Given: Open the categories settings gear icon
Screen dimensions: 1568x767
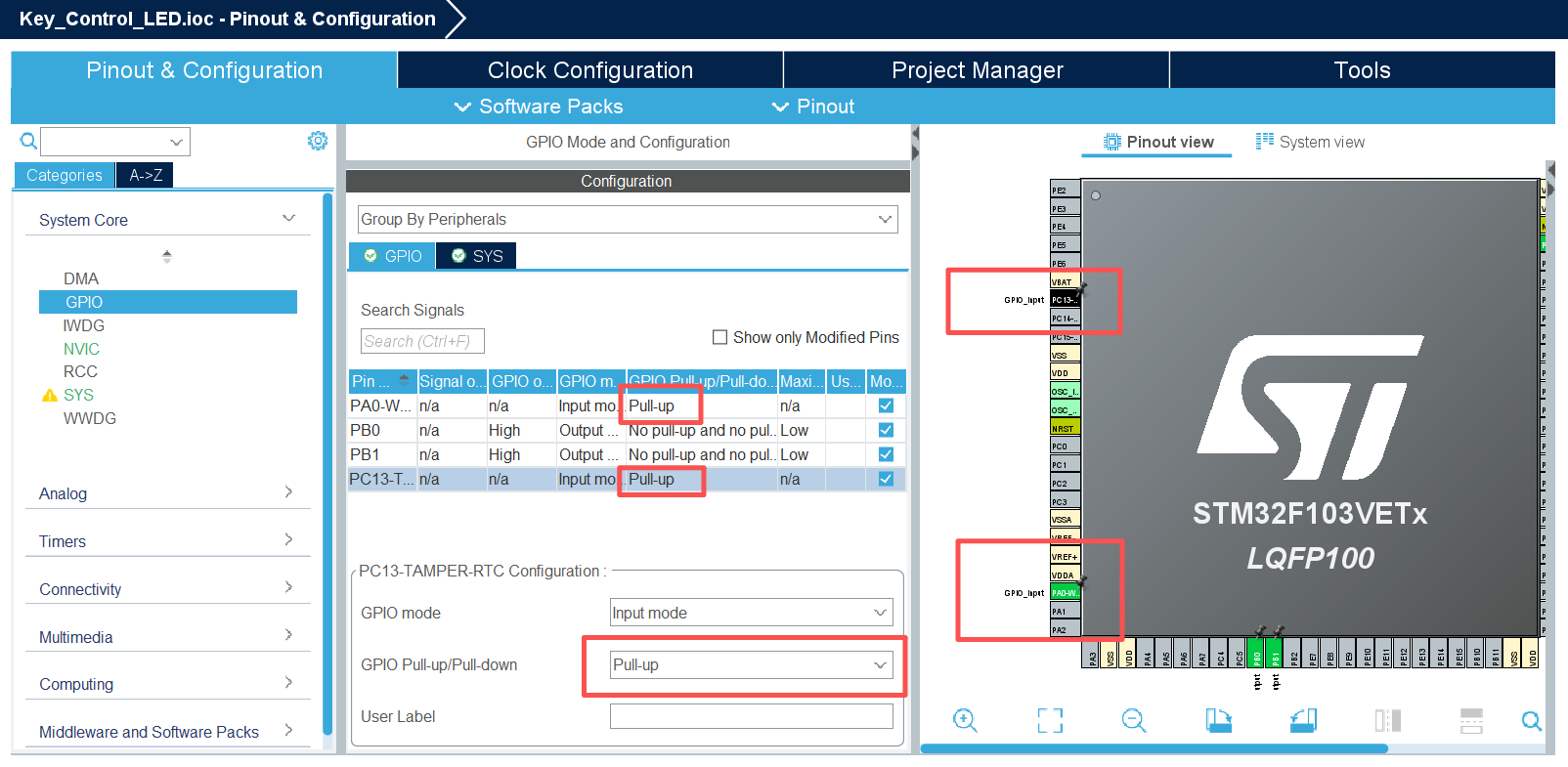Looking at the screenshot, I should [318, 141].
